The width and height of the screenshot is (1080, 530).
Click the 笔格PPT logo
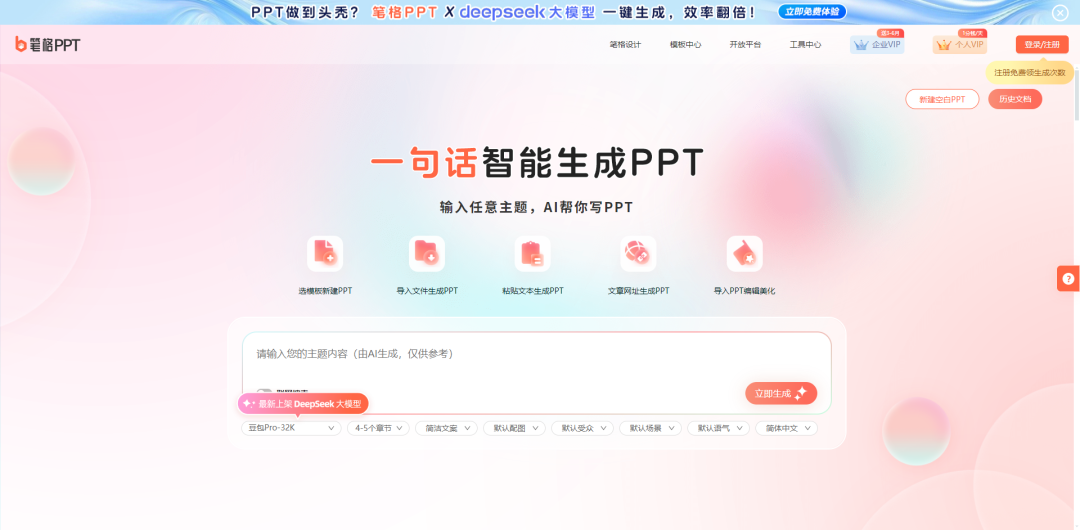pos(48,45)
